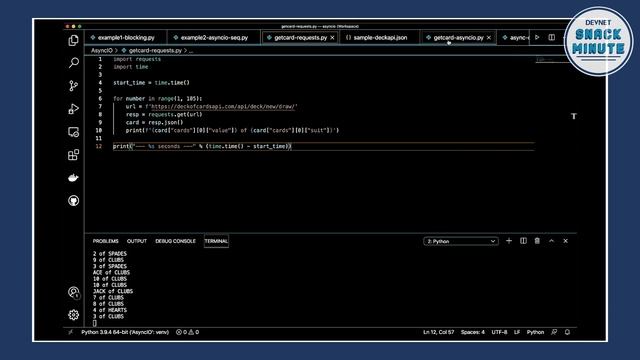This screenshot has height=360, width=640.
Task: Split the editor right icon
Action: [x=551, y=38]
